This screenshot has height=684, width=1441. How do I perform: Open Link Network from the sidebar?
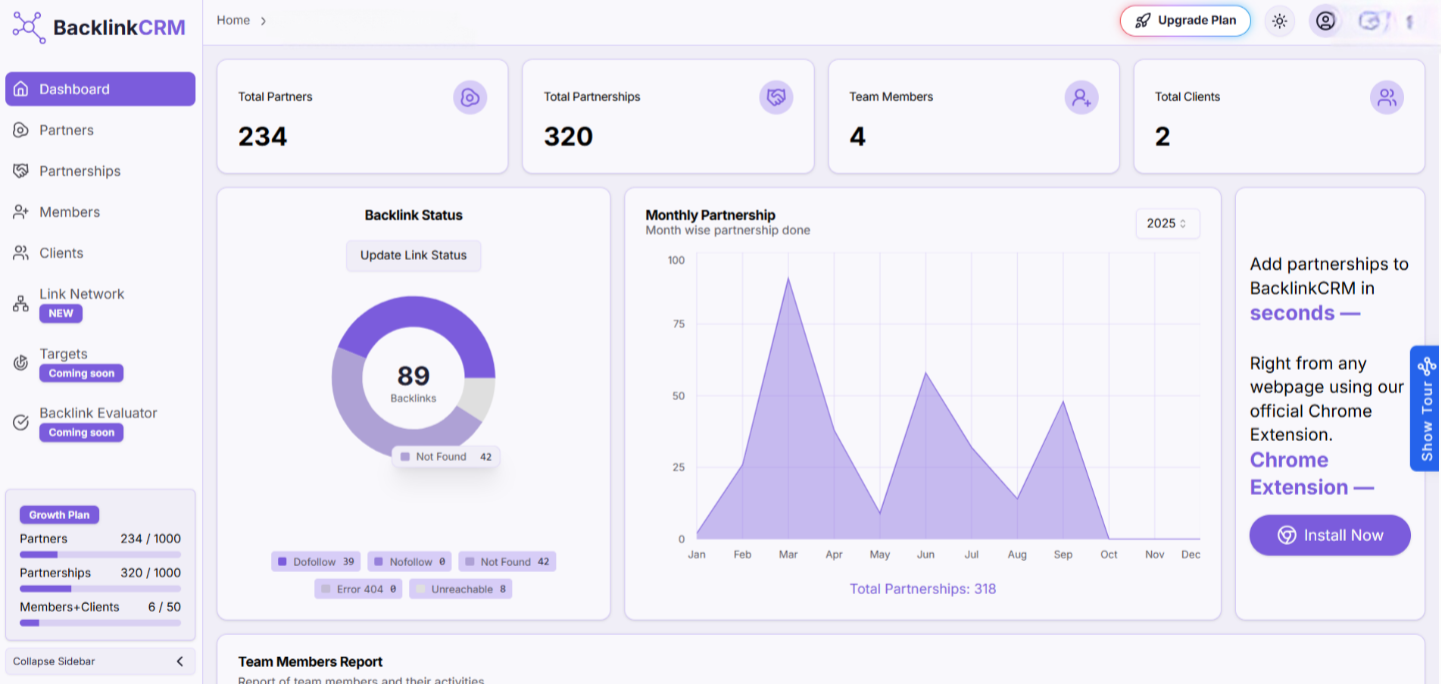[81, 294]
